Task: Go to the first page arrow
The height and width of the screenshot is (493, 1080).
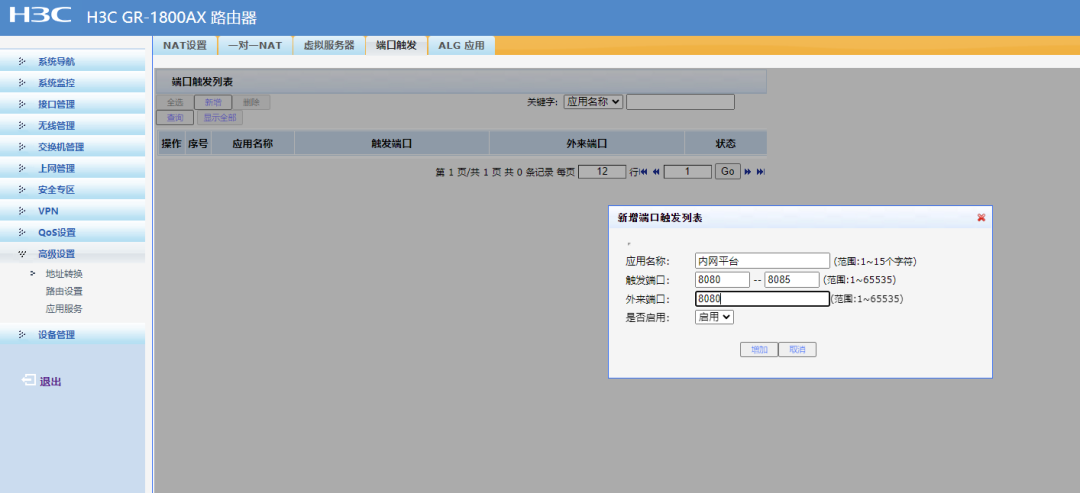Action: (644, 171)
